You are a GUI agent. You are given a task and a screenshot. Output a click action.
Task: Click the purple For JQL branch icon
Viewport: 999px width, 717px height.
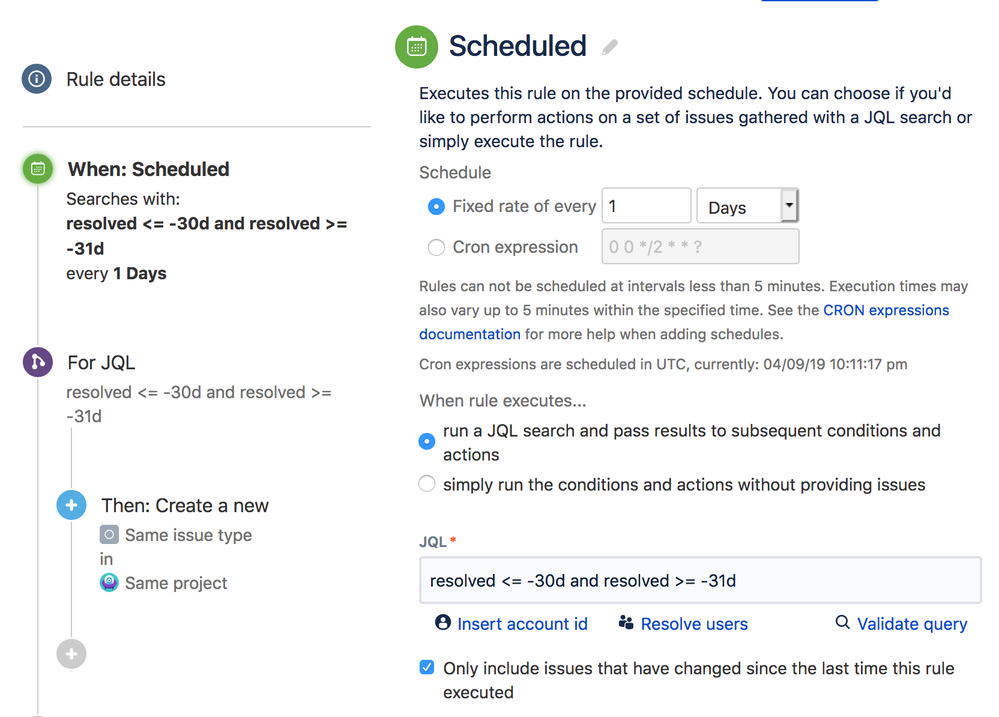click(37, 363)
